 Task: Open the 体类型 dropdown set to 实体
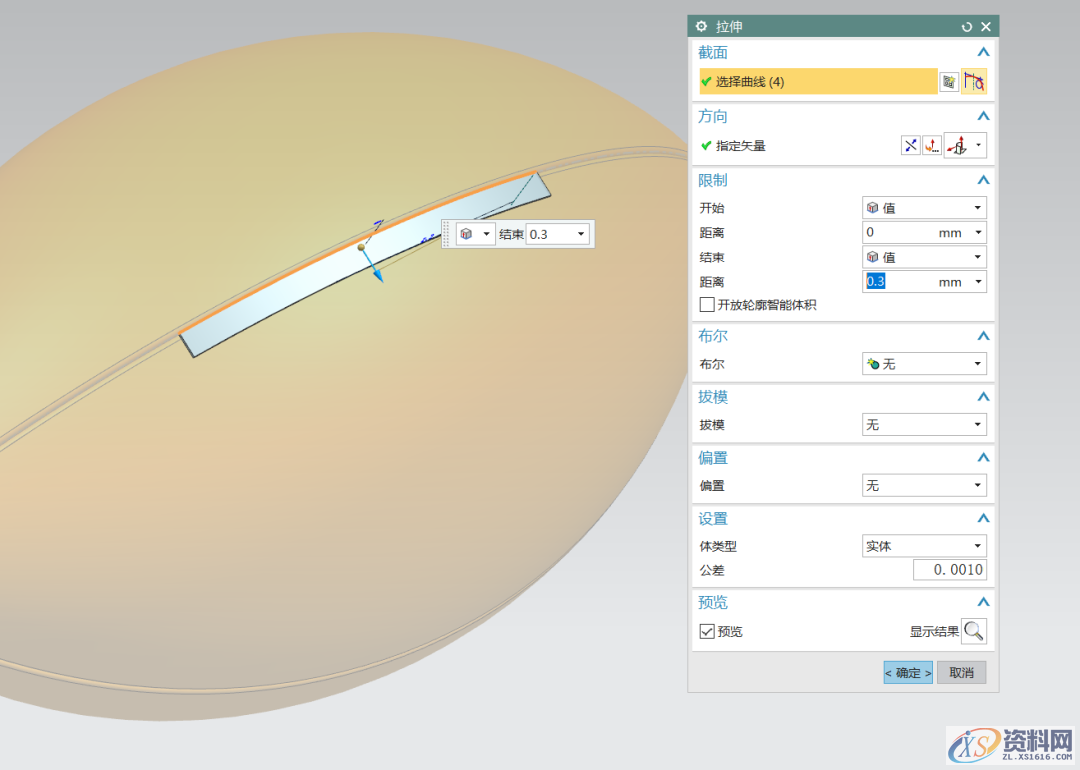point(924,546)
